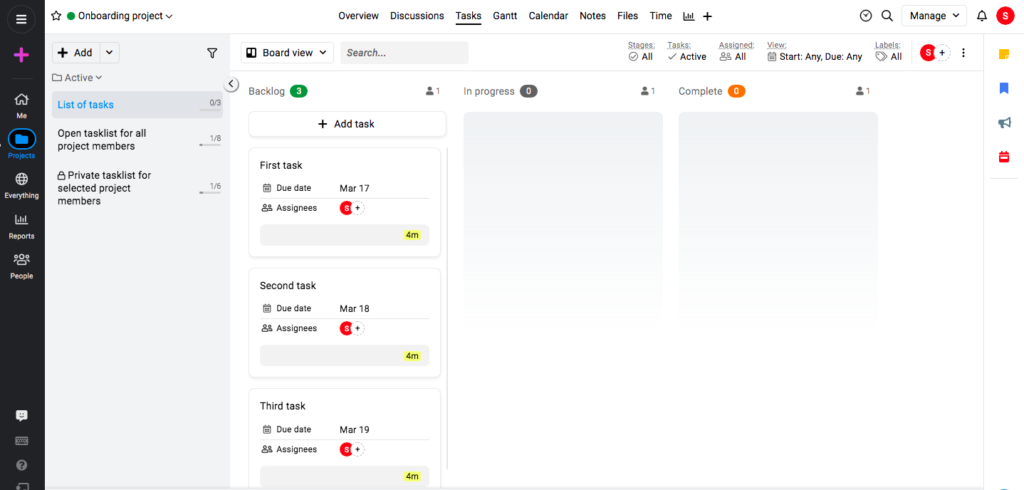Image resolution: width=1024 pixels, height=490 pixels.
Task: Open the blue bookmarks icon
Action: (x=1004, y=88)
